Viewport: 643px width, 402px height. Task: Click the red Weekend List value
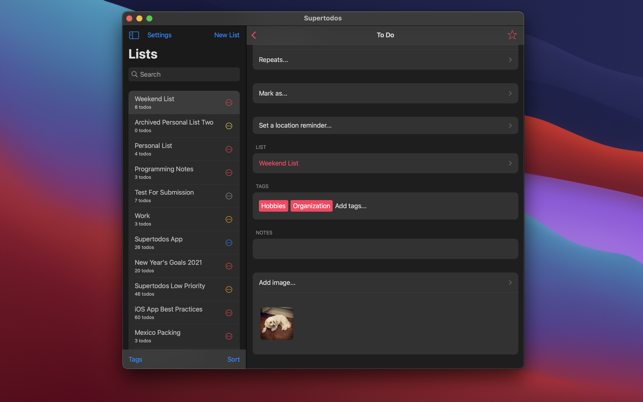(278, 163)
